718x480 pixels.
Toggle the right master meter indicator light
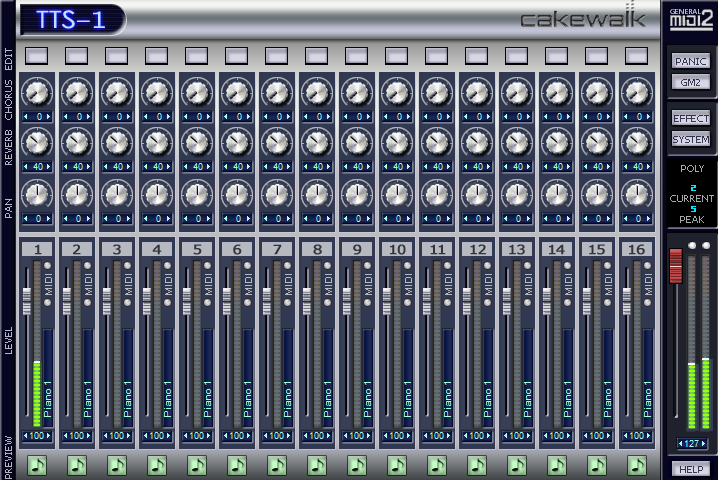[x=706, y=245]
